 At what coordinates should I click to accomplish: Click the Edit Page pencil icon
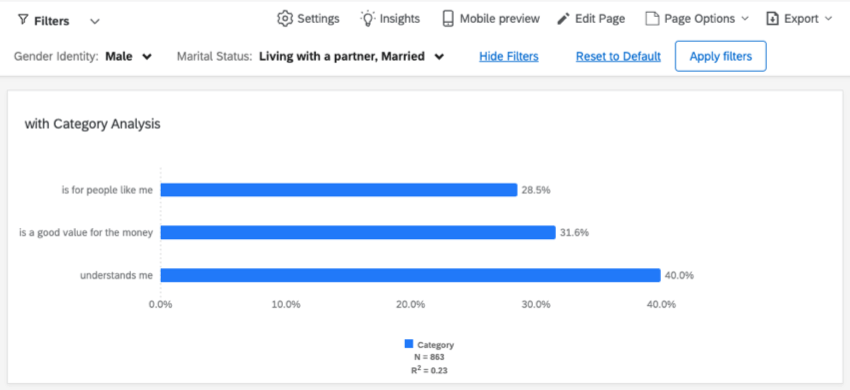pyautogui.click(x=564, y=19)
